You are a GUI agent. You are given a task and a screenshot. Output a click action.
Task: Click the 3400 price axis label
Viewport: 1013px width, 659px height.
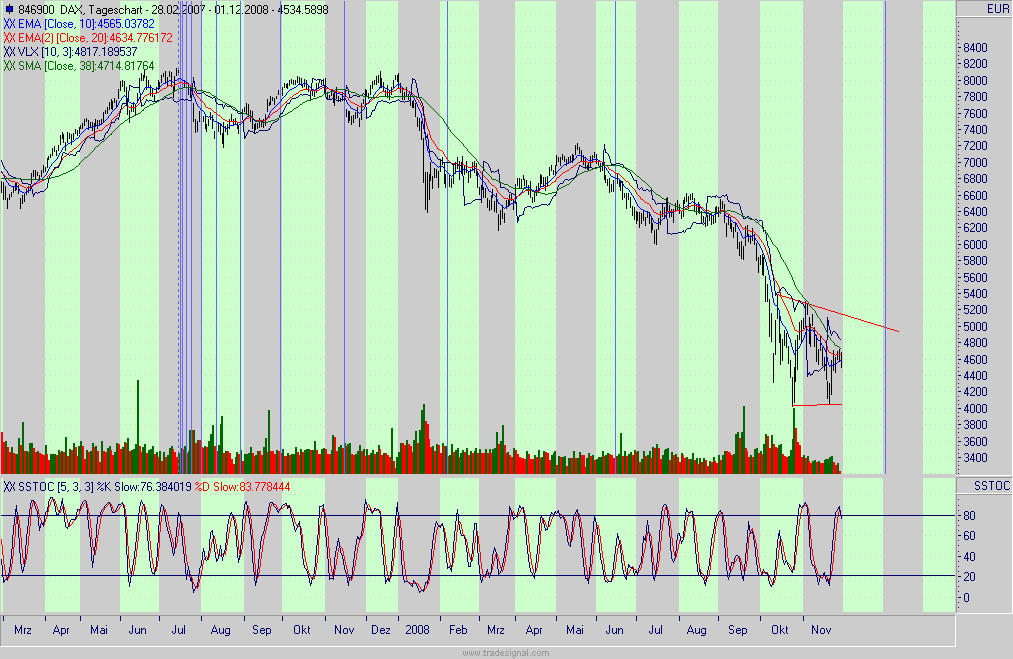point(975,458)
